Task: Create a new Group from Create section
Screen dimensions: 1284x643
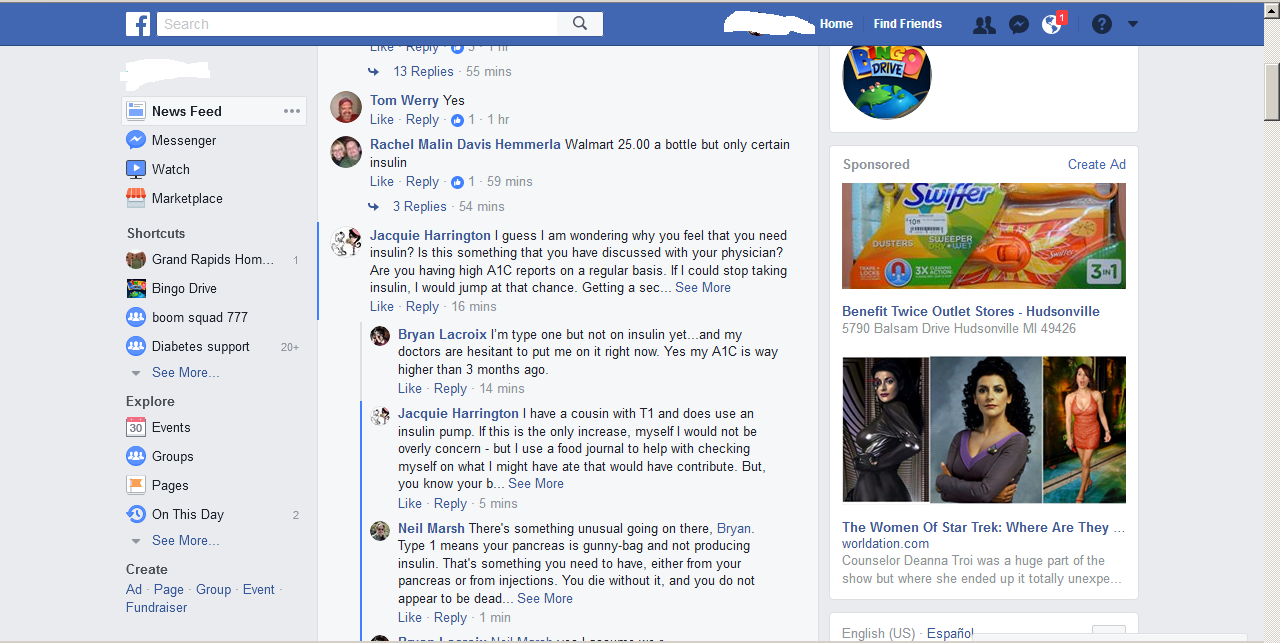Action: pos(213,589)
